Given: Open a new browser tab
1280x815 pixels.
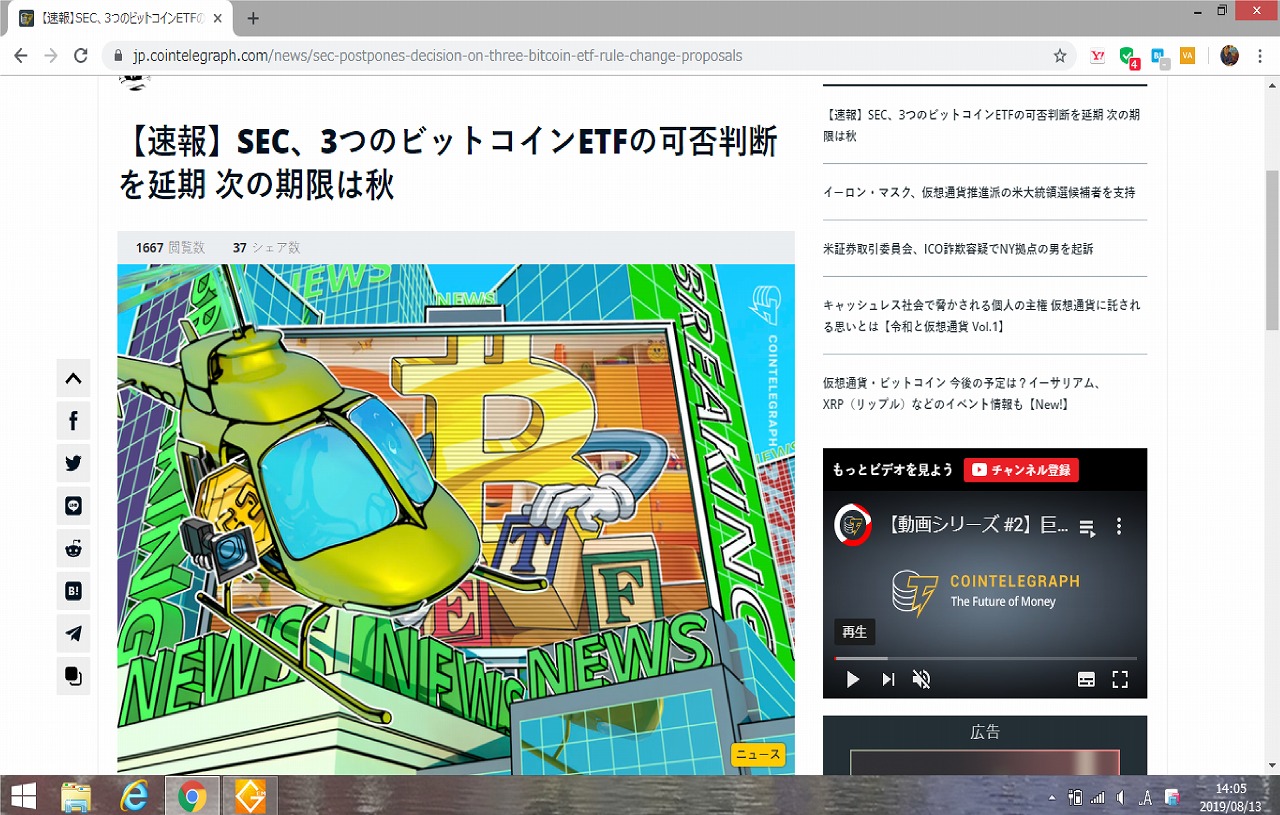Looking at the screenshot, I should pos(253,18).
